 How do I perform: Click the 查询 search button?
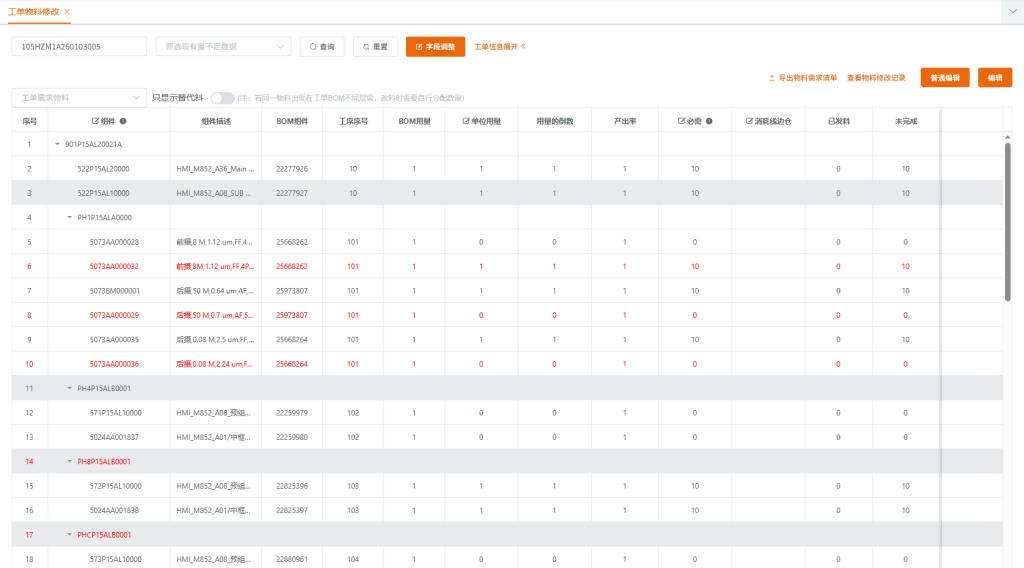pyautogui.click(x=322, y=46)
